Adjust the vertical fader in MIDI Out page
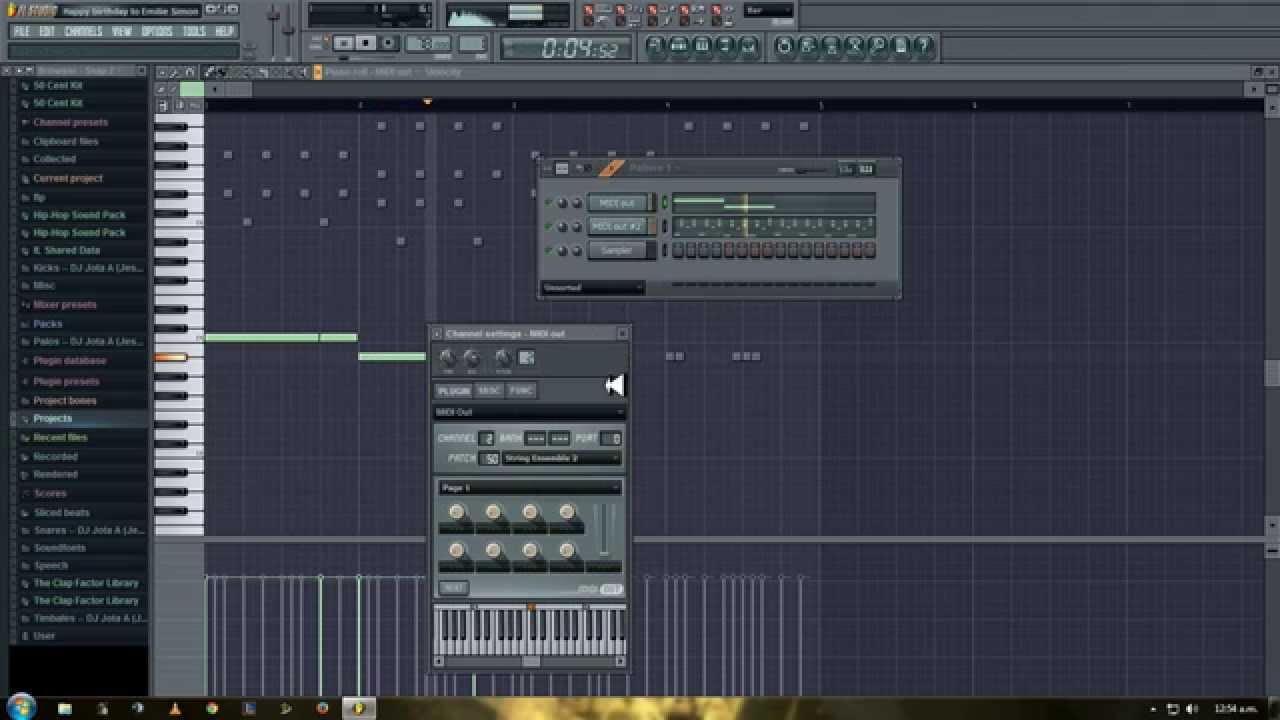The height and width of the screenshot is (720, 1280). (x=603, y=530)
